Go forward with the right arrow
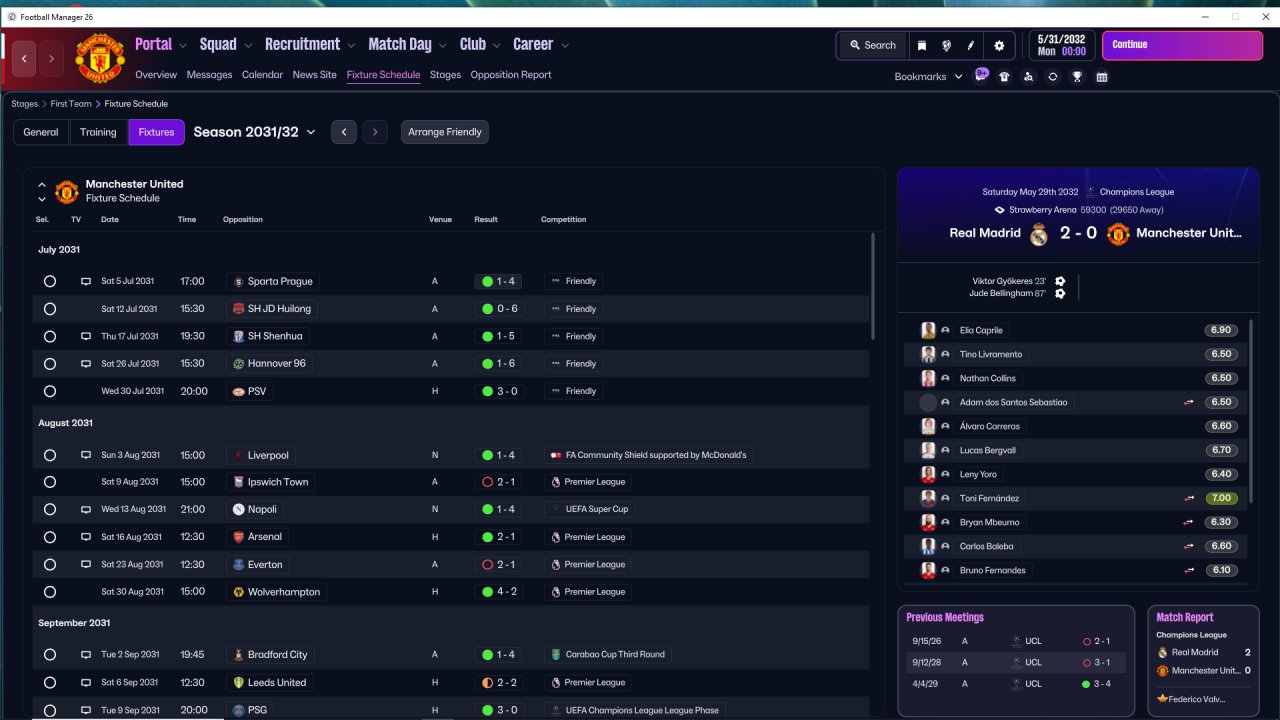 pyautogui.click(x=51, y=59)
